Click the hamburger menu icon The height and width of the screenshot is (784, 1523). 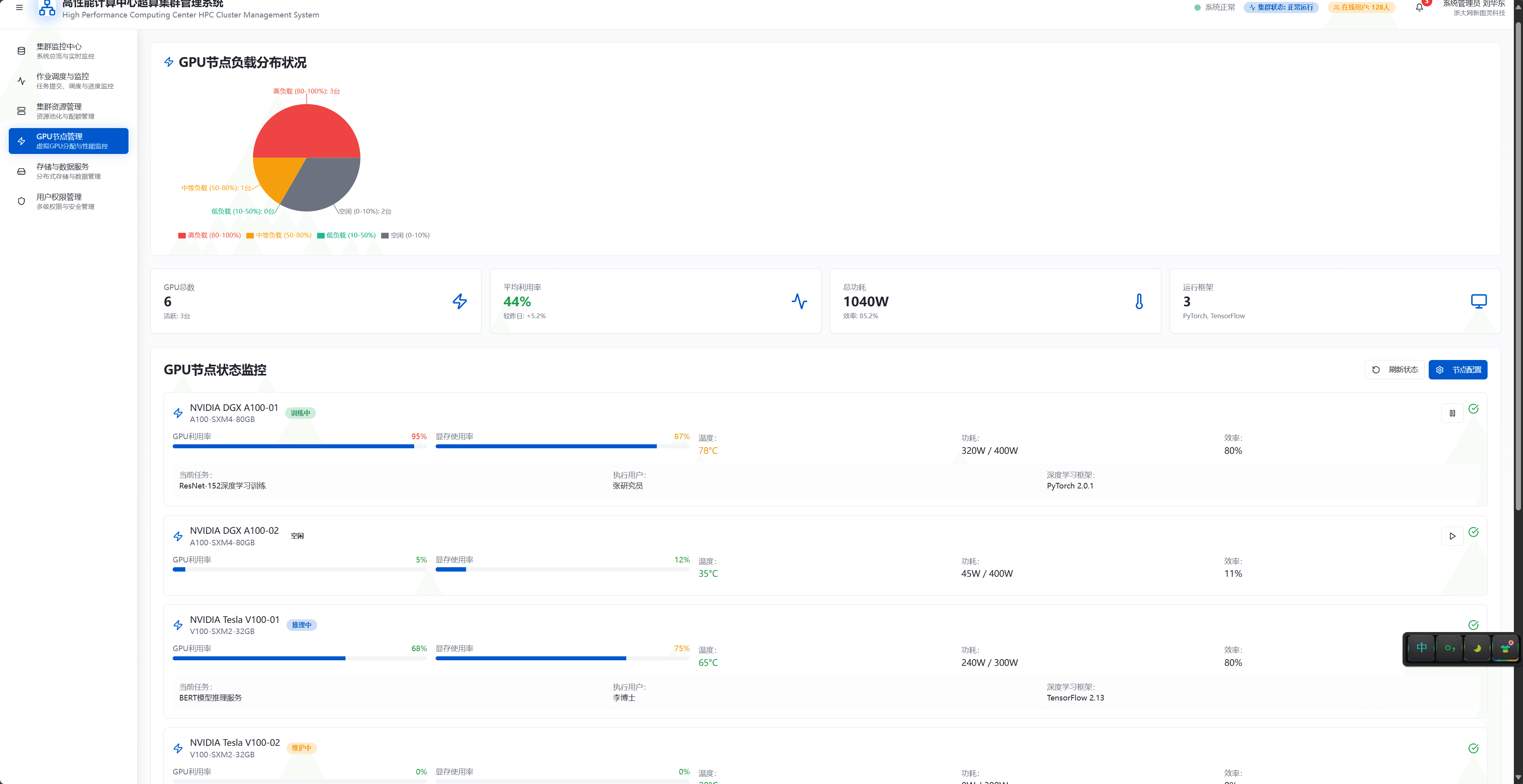tap(19, 8)
